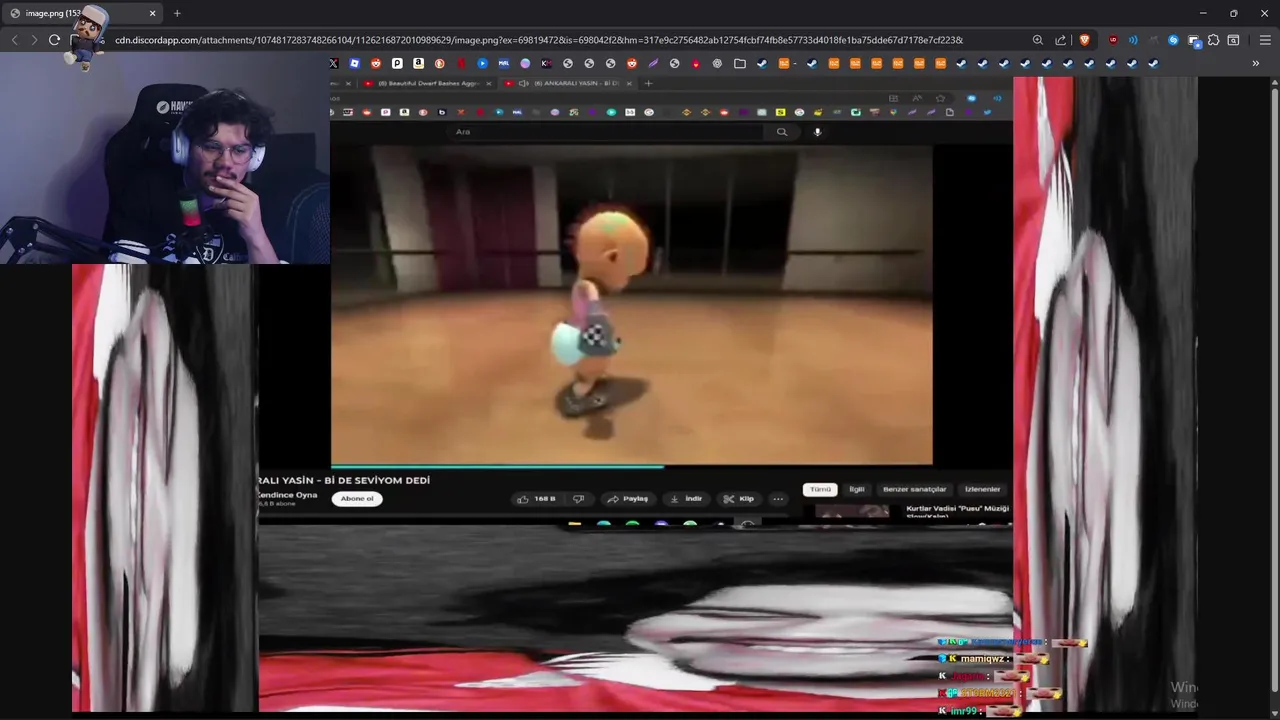Click the share icon in the address bar
1280x720 pixels.
pyautogui.click(x=1061, y=40)
